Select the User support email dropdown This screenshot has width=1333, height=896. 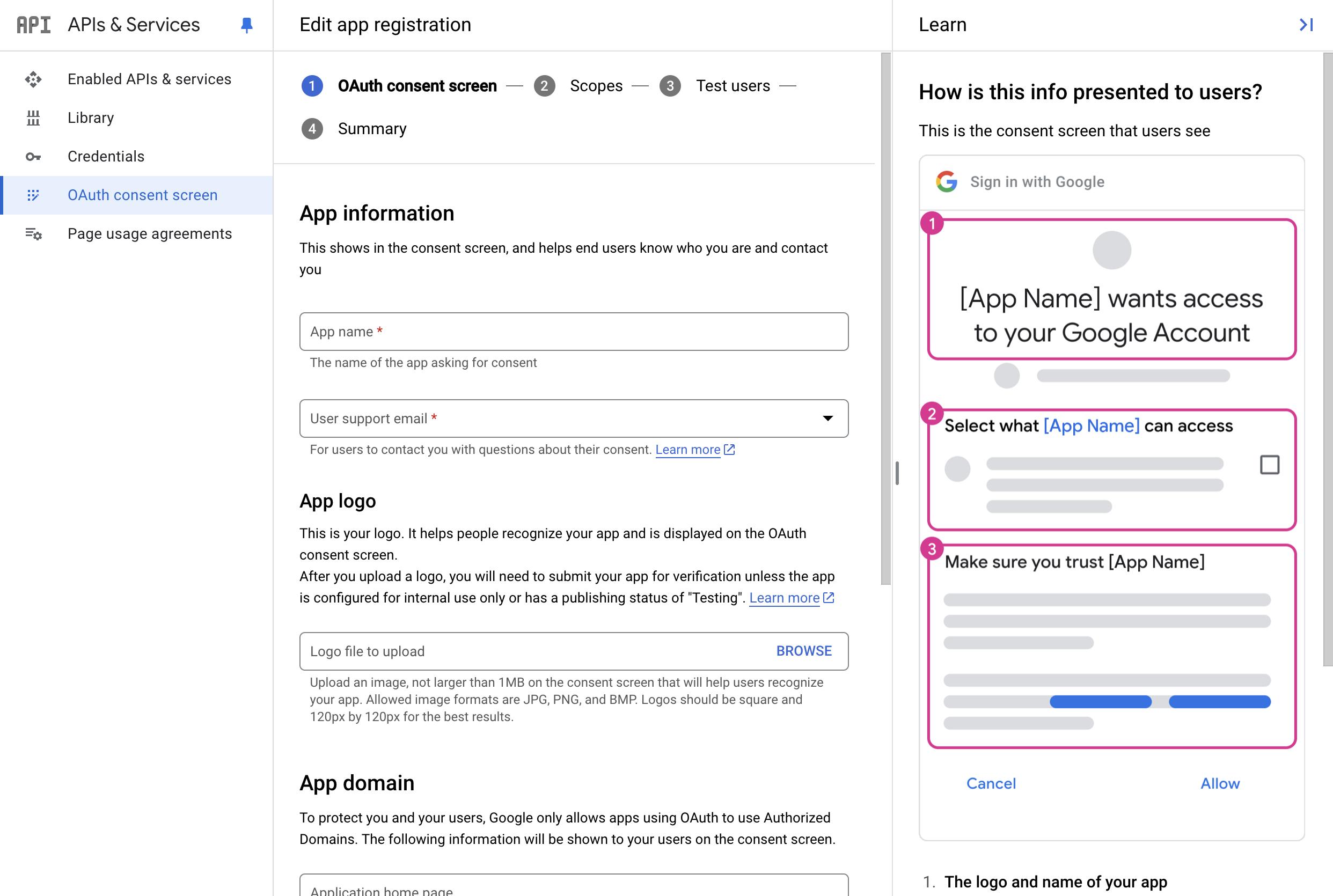coord(574,418)
